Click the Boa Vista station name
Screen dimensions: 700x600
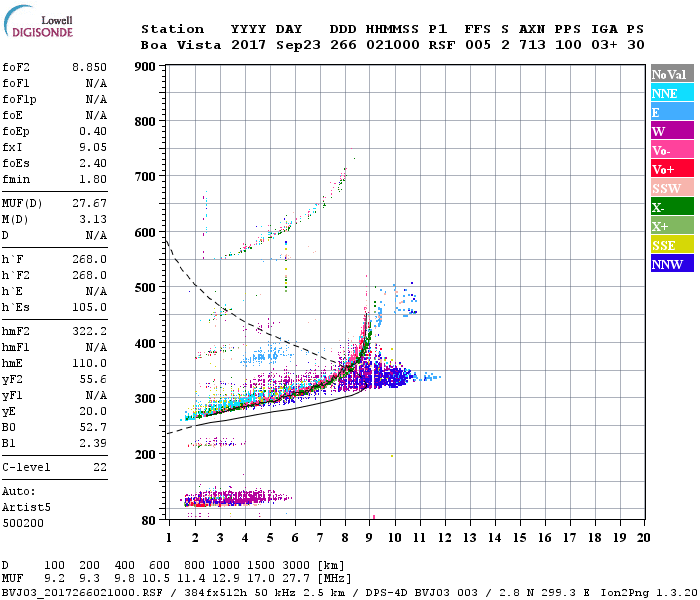coord(181,45)
